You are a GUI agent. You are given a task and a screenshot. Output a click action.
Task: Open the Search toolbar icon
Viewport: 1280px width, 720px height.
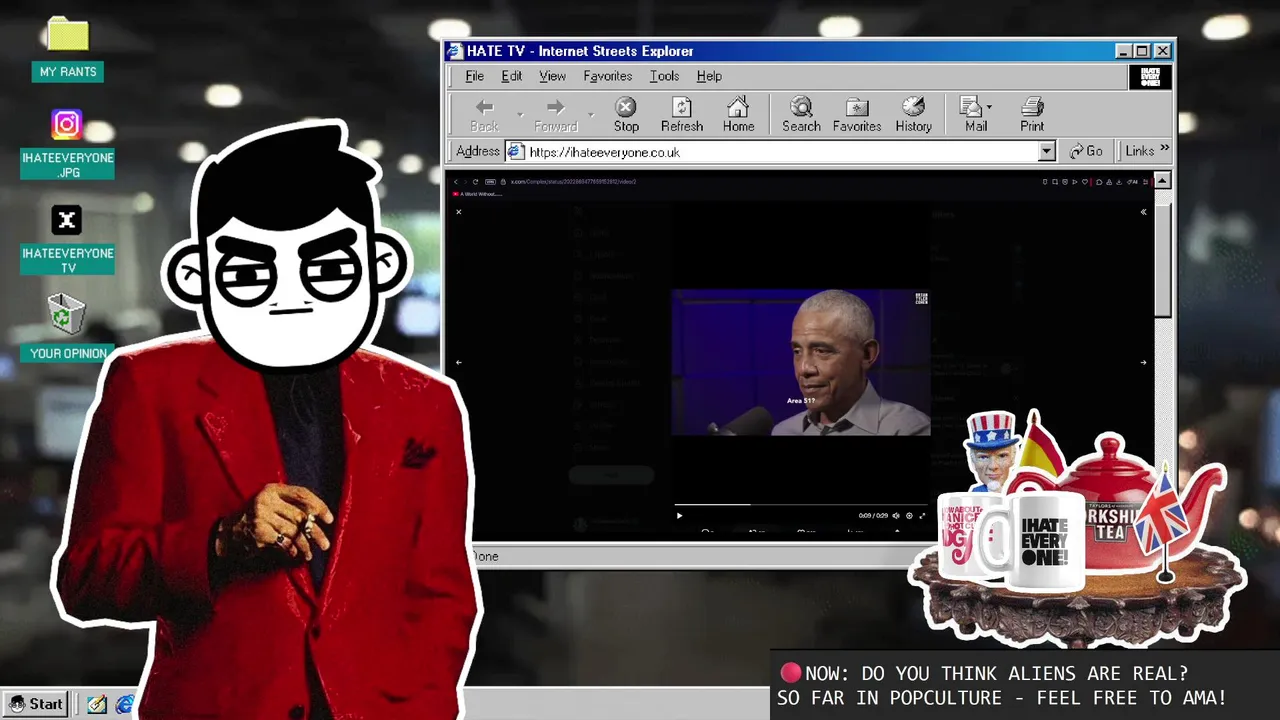801,115
